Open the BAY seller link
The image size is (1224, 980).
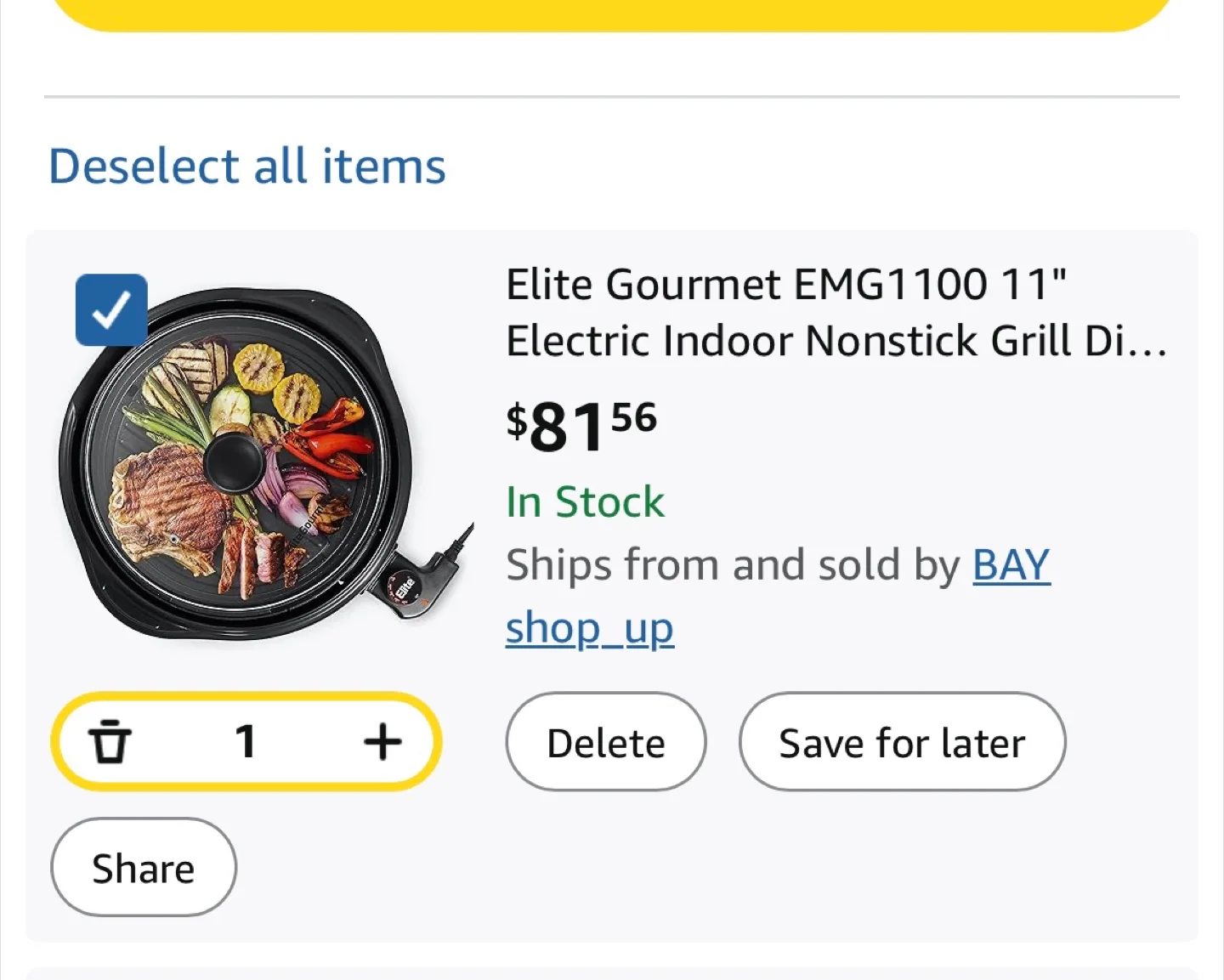[x=1011, y=565]
